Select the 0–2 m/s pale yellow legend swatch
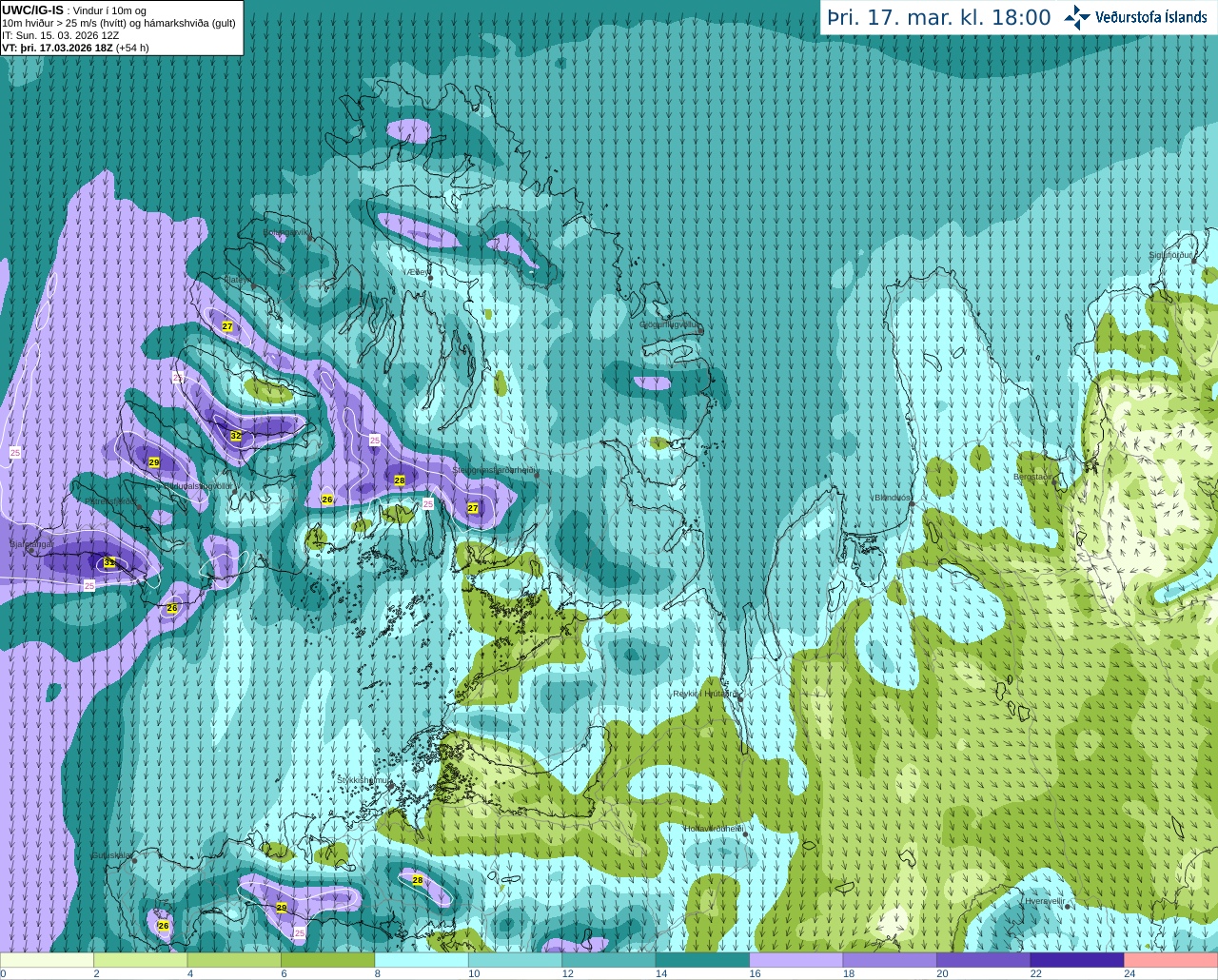This screenshot has height=980, width=1218. [48, 960]
